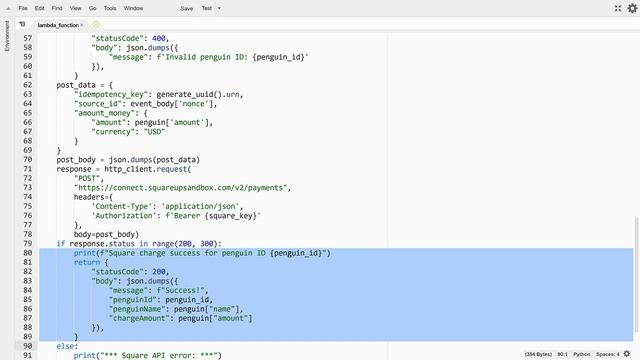Click "POST" string on line 72
The height and width of the screenshot is (360, 640).
[87, 178]
